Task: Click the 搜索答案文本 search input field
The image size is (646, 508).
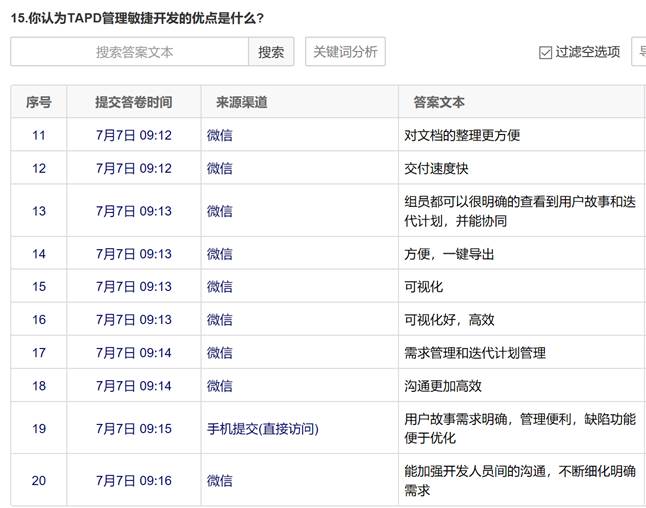Action: coord(129,52)
